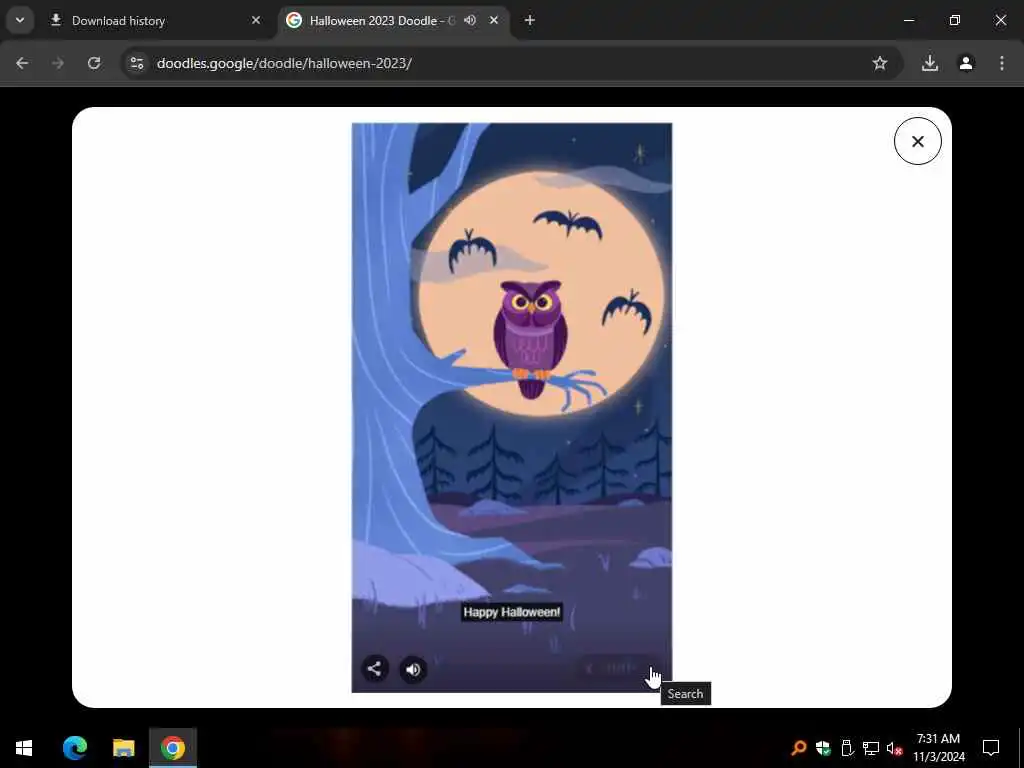This screenshot has height=768, width=1024.
Task: Open Chrome downloads icon in toolbar
Action: [929, 63]
